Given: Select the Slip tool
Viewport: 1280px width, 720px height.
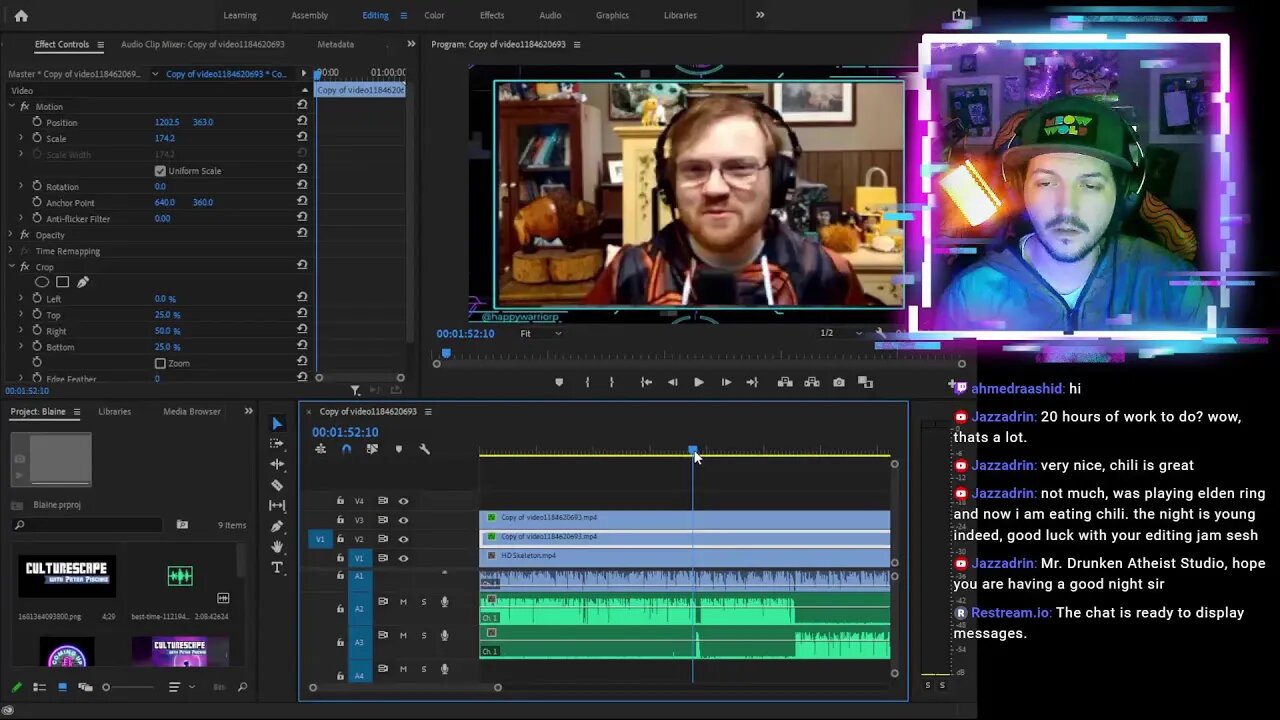Looking at the screenshot, I should point(277,505).
